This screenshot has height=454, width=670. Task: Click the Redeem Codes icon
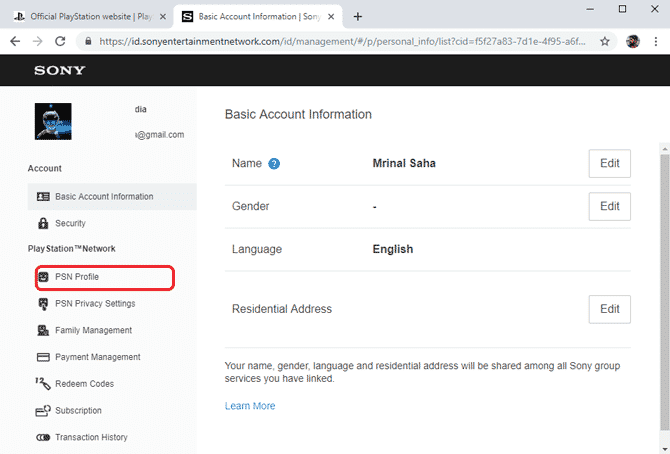click(43, 383)
